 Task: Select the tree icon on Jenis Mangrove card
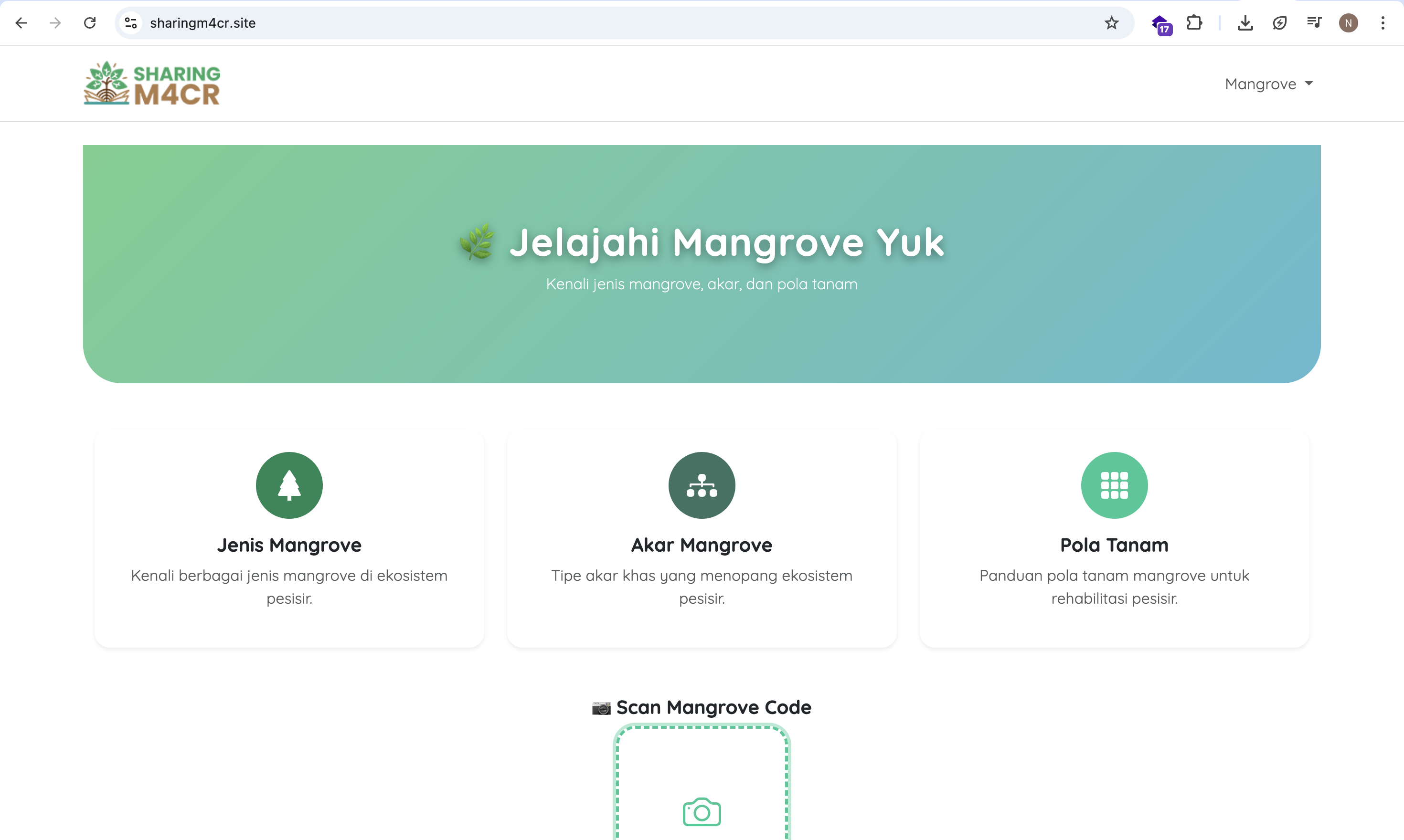pyautogui.click(x=289, y=485)
